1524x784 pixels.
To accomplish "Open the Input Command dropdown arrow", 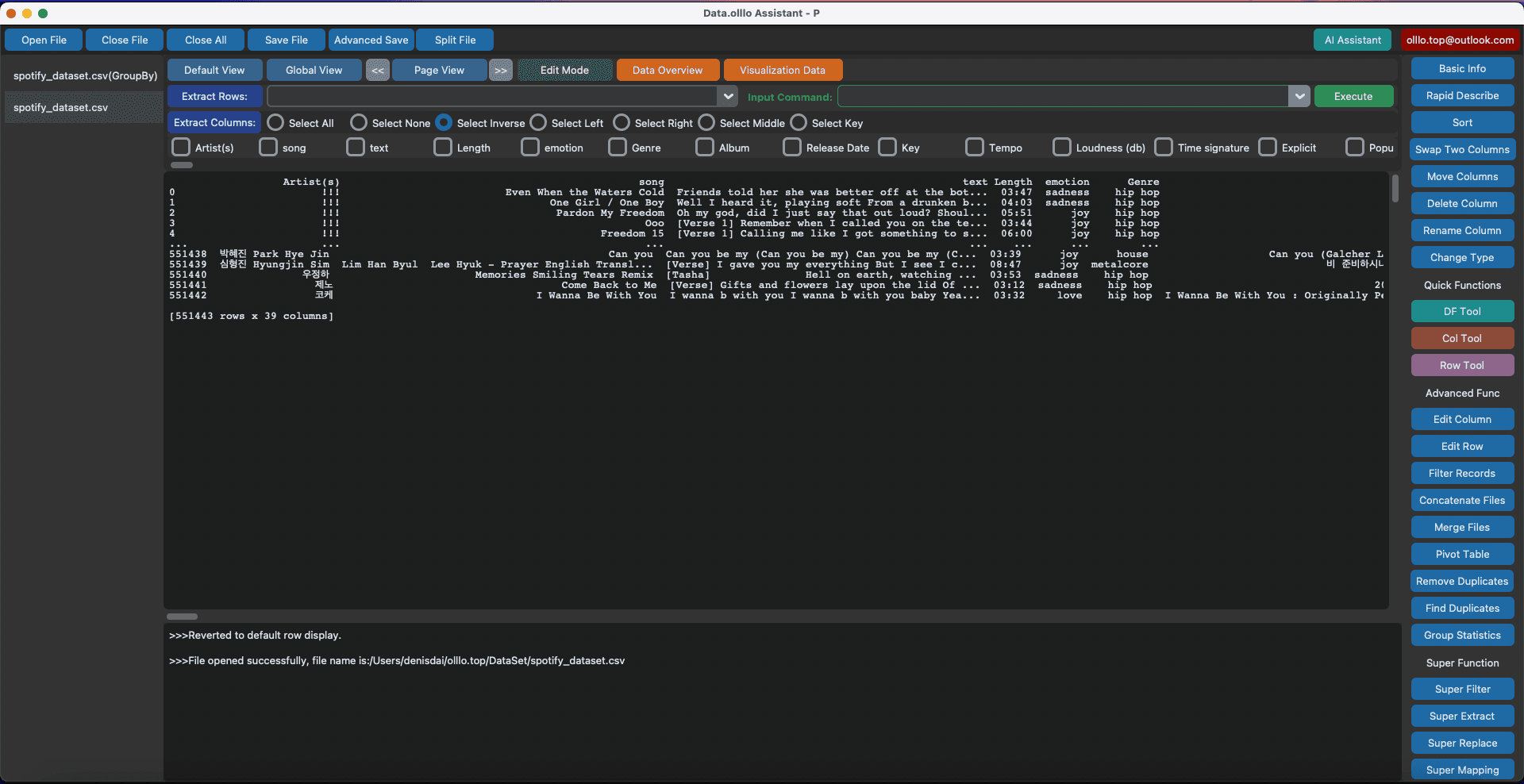I will click(x=1299, y=97).
